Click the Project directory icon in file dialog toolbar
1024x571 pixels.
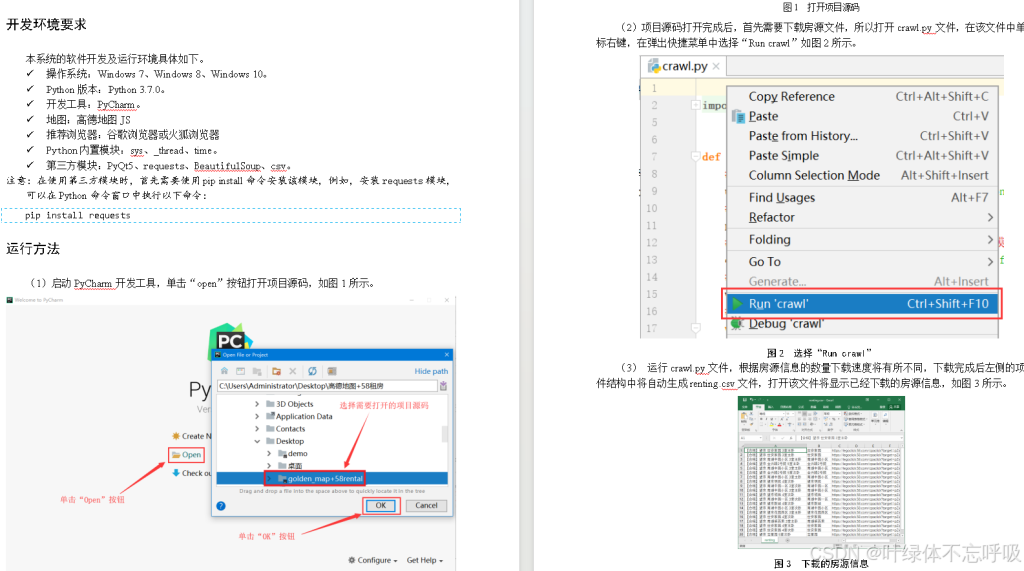[257, 371]
